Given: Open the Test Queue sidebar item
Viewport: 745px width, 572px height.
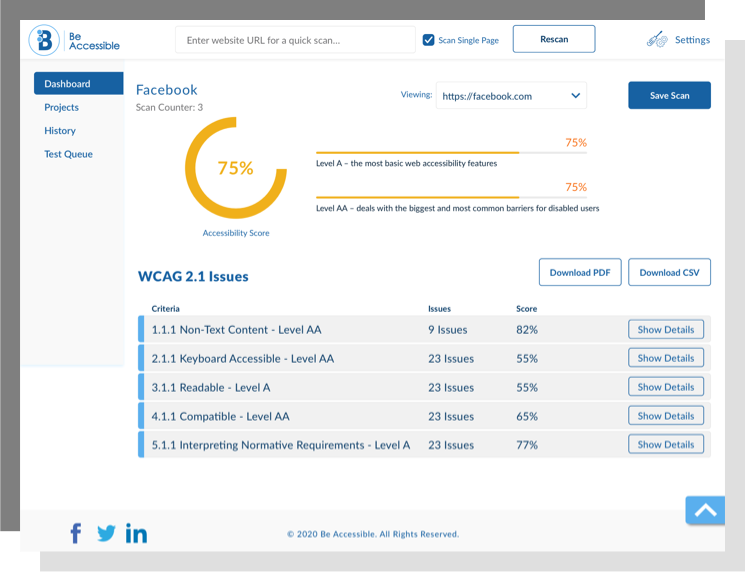Looking at the screenshot, I should (x=68, y=154).
